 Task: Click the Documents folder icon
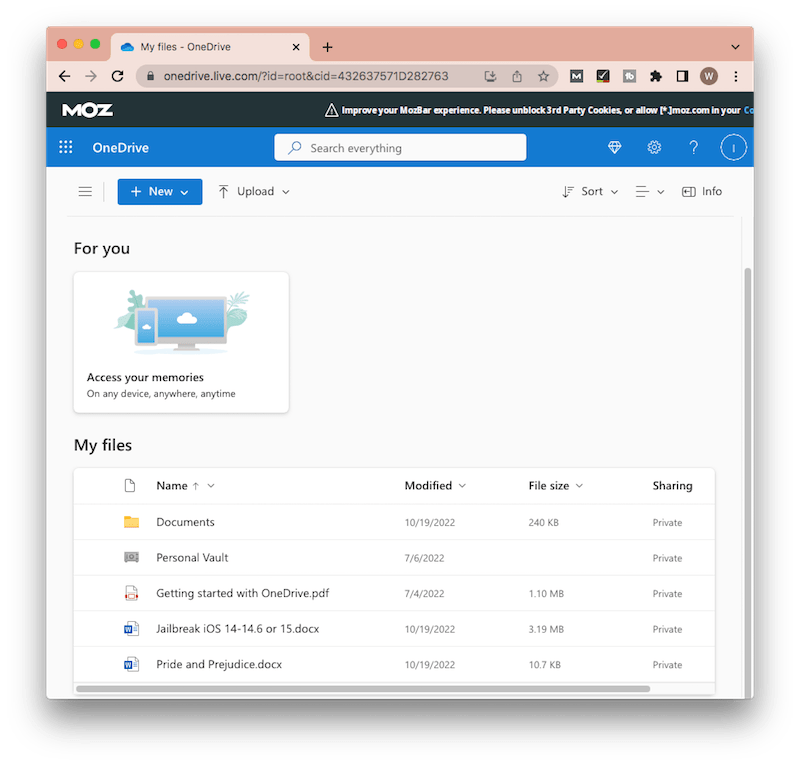point(131,522)
